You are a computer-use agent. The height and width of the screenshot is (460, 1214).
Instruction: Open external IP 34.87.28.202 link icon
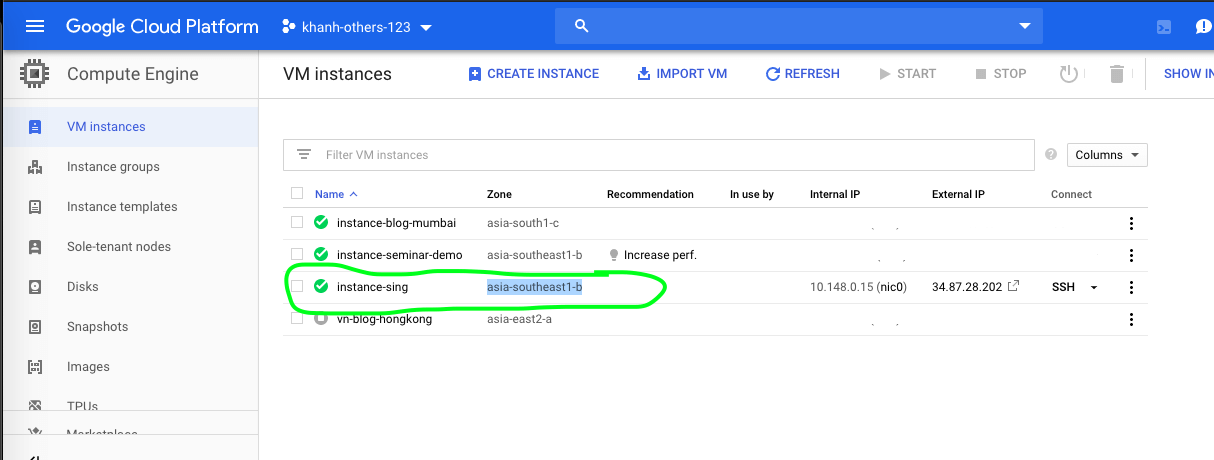(1013, 287)
